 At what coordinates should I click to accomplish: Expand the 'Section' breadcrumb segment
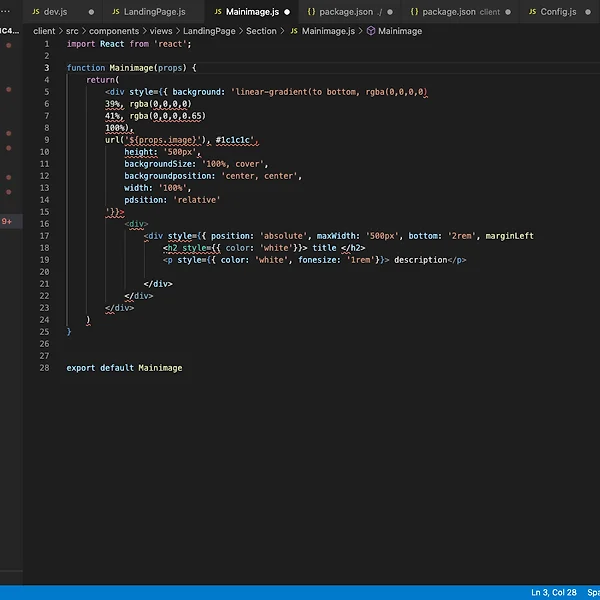261,31
